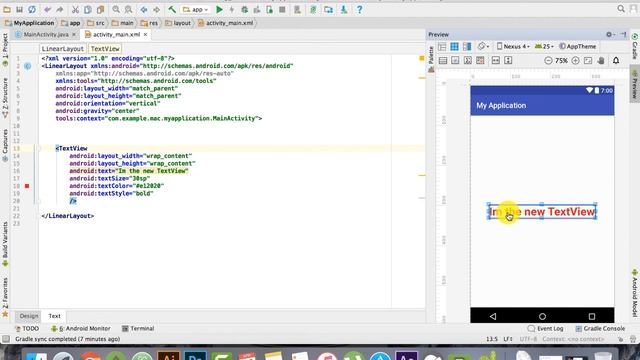Toggle Design surface view in preview
The image size is (640, 360).
pos(442,47)
